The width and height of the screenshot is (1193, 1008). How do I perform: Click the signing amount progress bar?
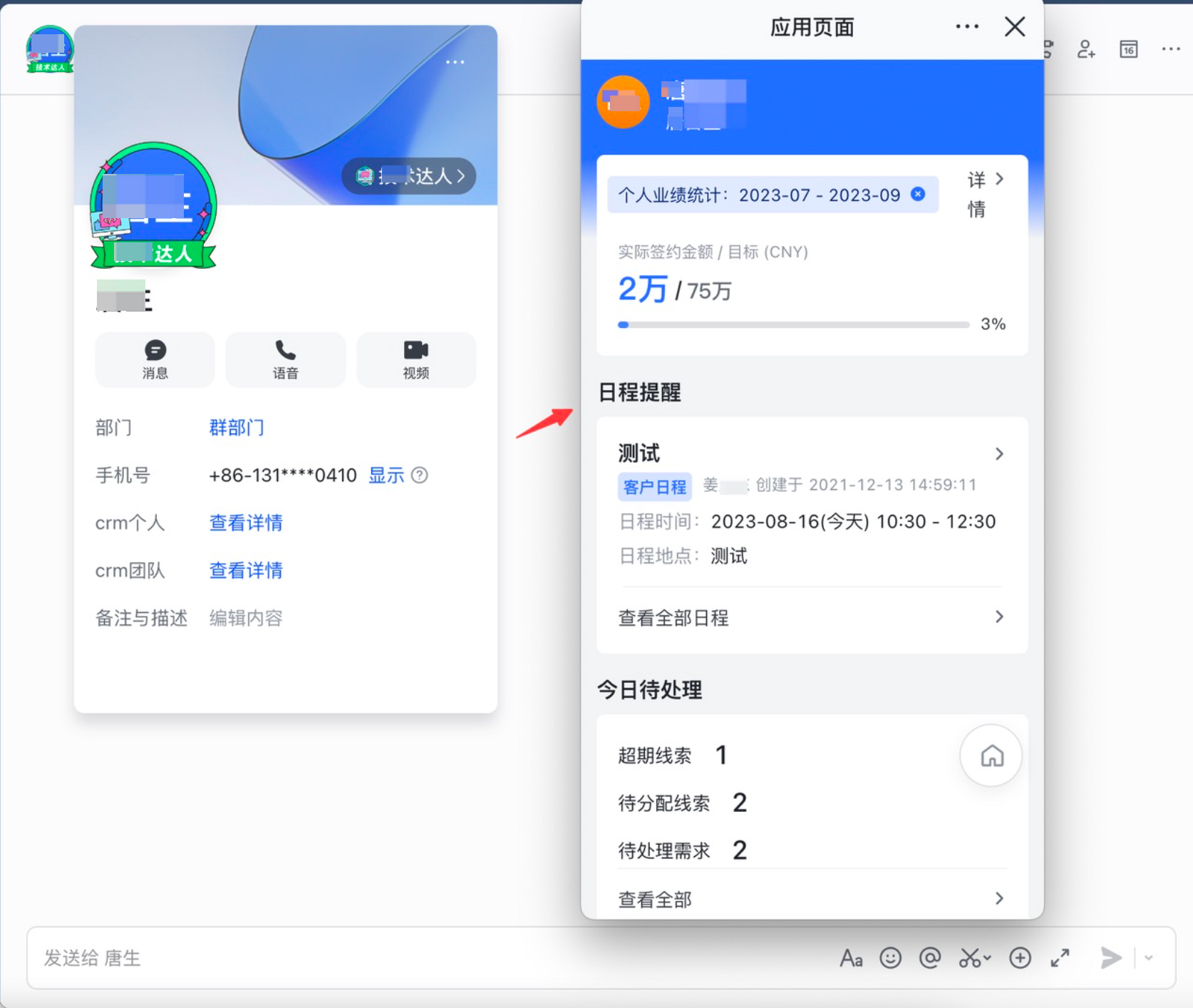[793, 324]
